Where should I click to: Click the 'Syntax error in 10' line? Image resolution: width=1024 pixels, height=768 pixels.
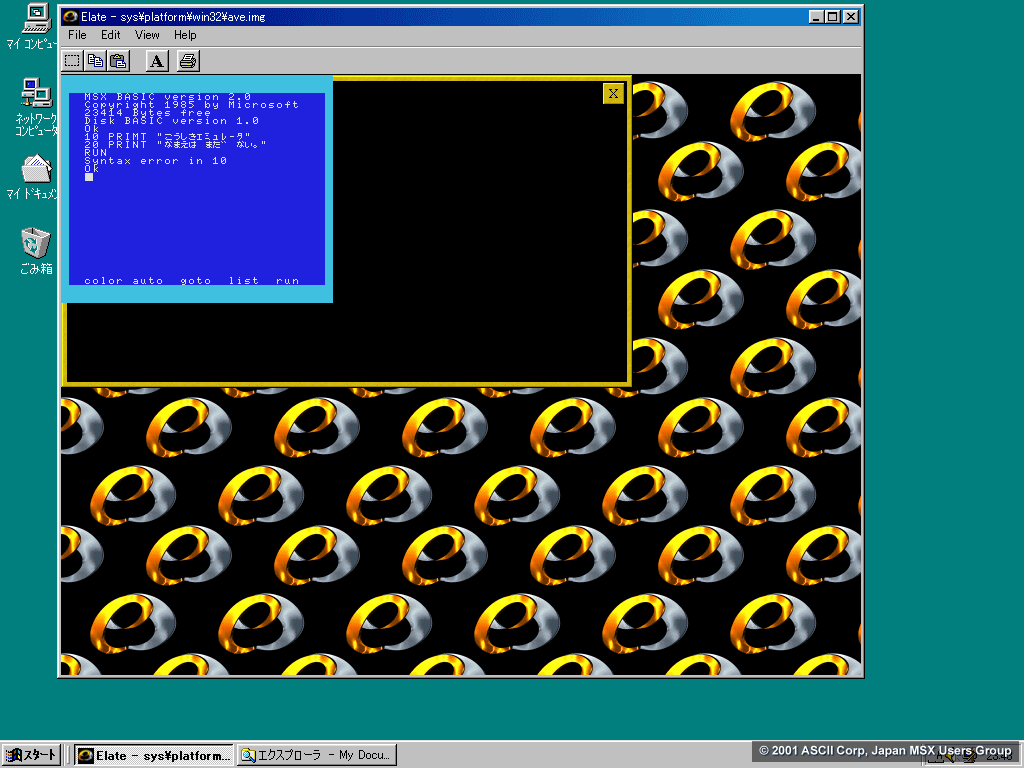(x=155, y=161)
